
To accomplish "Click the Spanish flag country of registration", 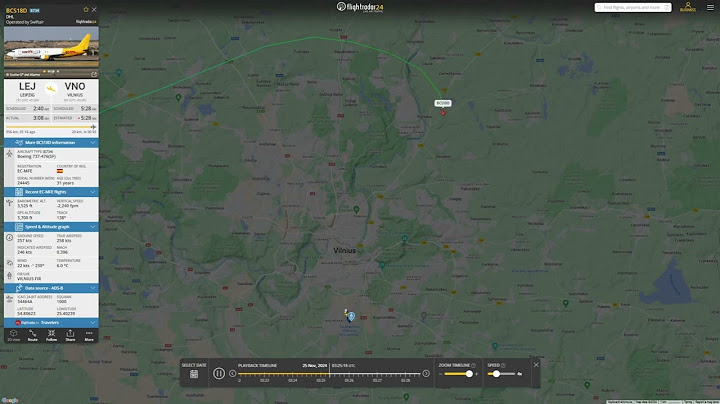I will [x=60, y=171].
